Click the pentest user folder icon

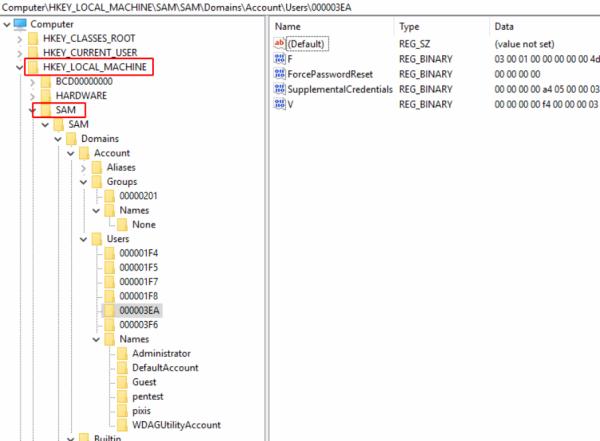[124, 396]
